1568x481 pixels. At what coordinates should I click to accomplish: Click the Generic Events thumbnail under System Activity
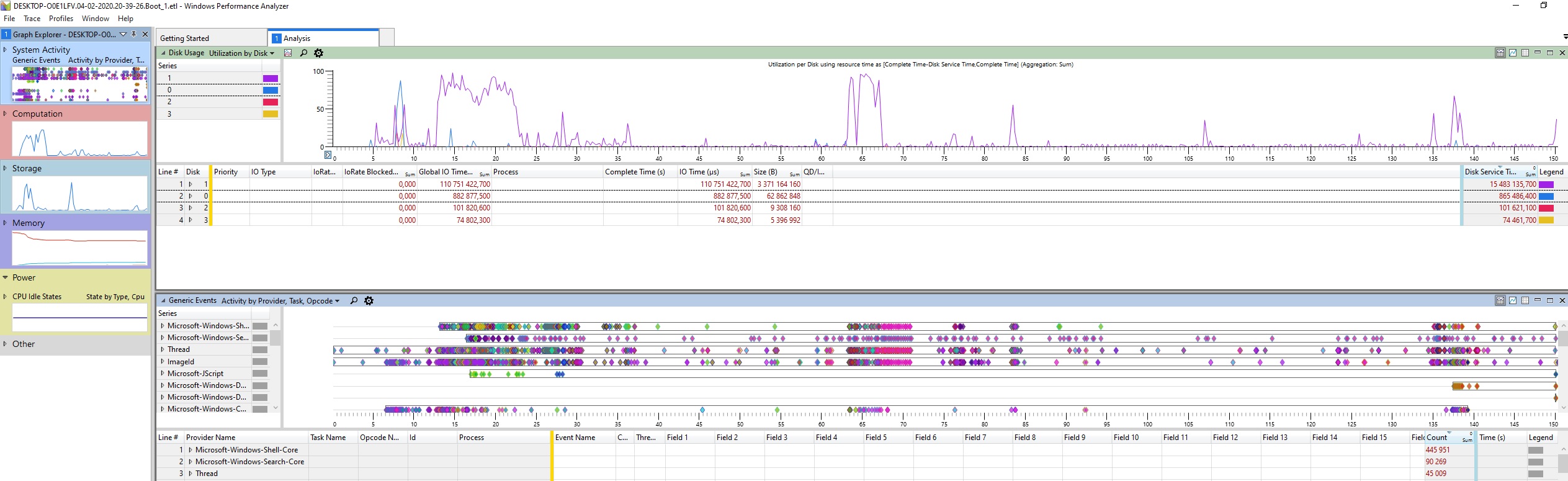click(79, 84)
